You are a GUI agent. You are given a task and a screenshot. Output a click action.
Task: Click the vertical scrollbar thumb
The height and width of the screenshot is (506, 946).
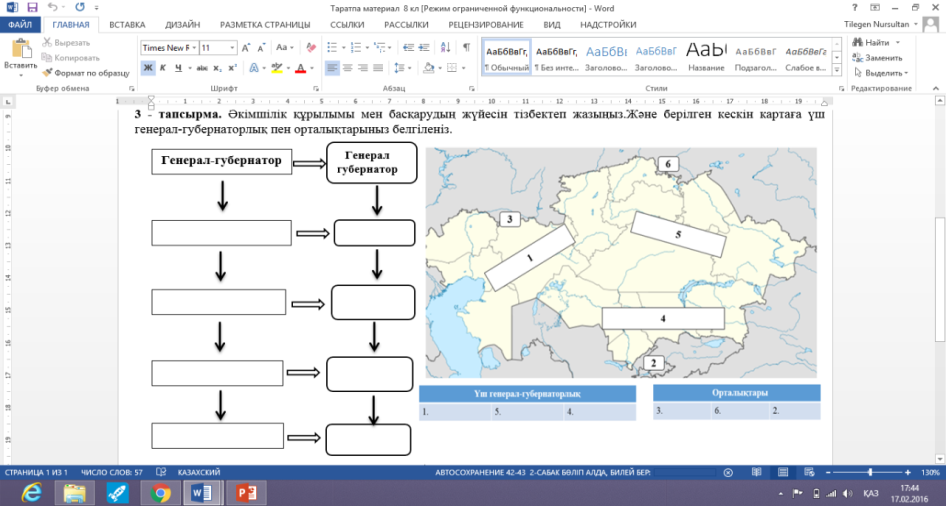pyautogui.click(x=940, y=278)
